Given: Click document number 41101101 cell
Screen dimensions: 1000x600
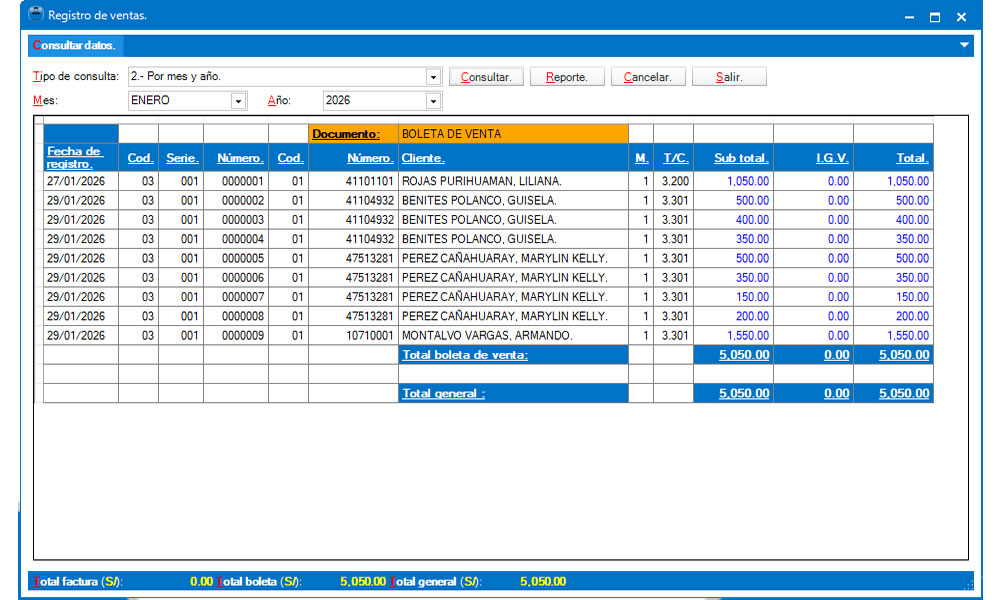Looking at the screenshot, I should click(353, 181).
